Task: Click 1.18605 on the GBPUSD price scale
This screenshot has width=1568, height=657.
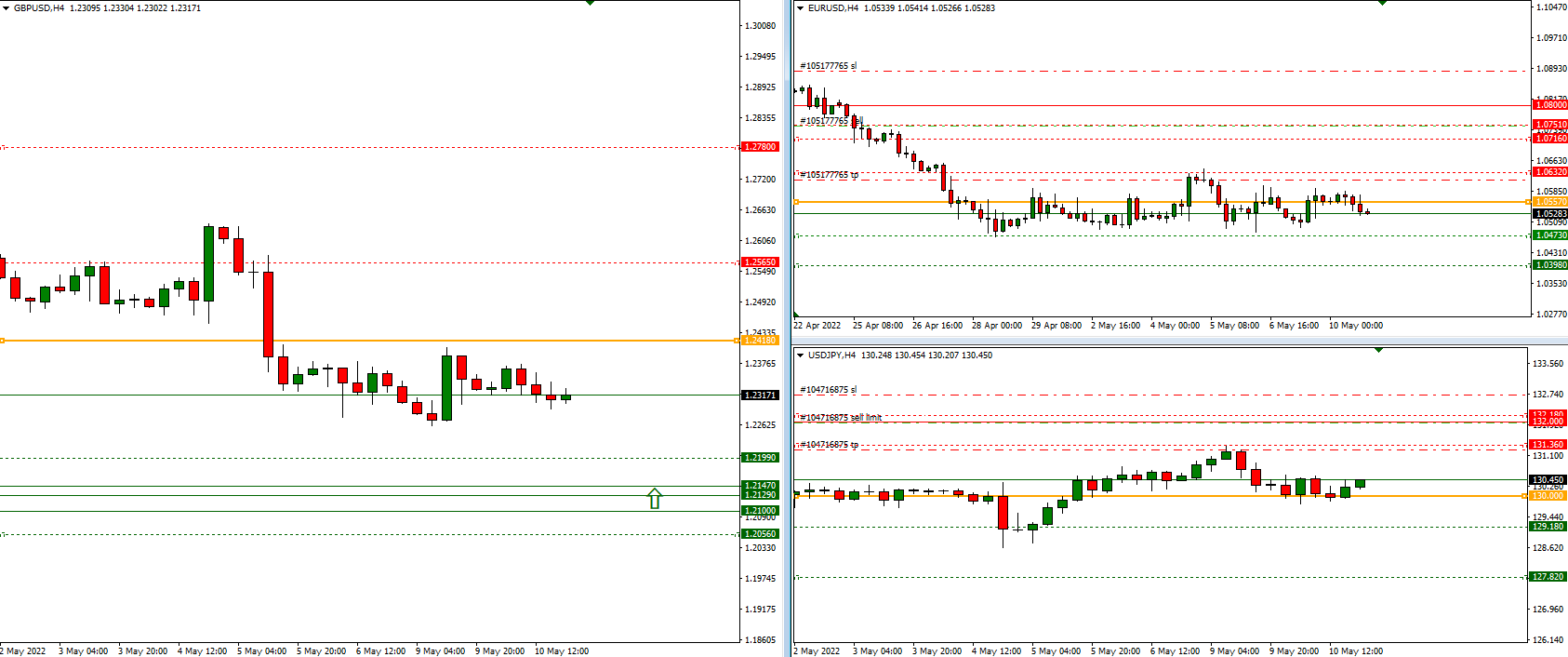Action: point(761,640)
